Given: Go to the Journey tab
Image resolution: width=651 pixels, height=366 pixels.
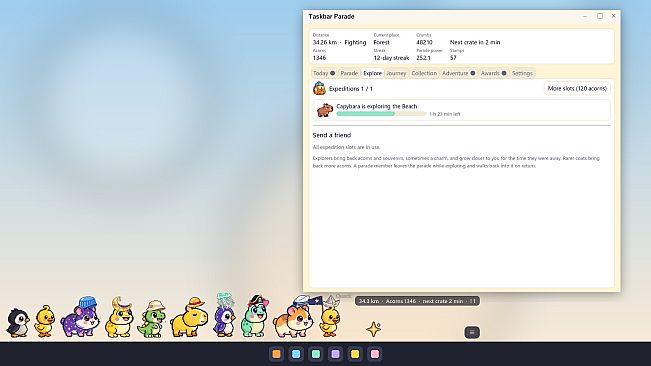Looking at the screenshot, I should [396, 73].
